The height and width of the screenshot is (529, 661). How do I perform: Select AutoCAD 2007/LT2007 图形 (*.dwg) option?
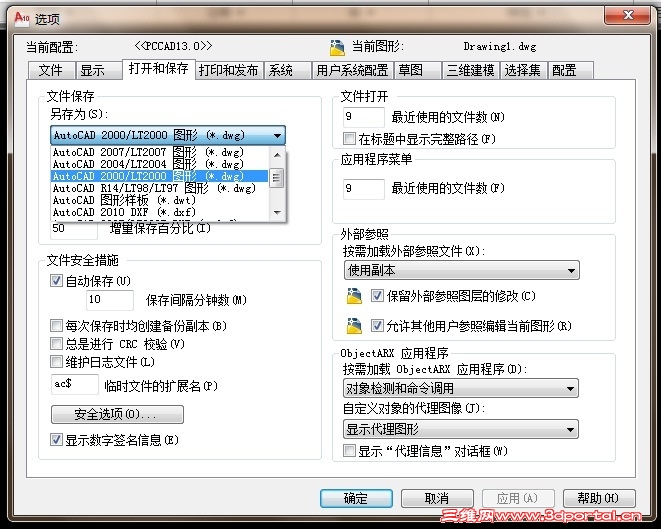pos(160,152)
